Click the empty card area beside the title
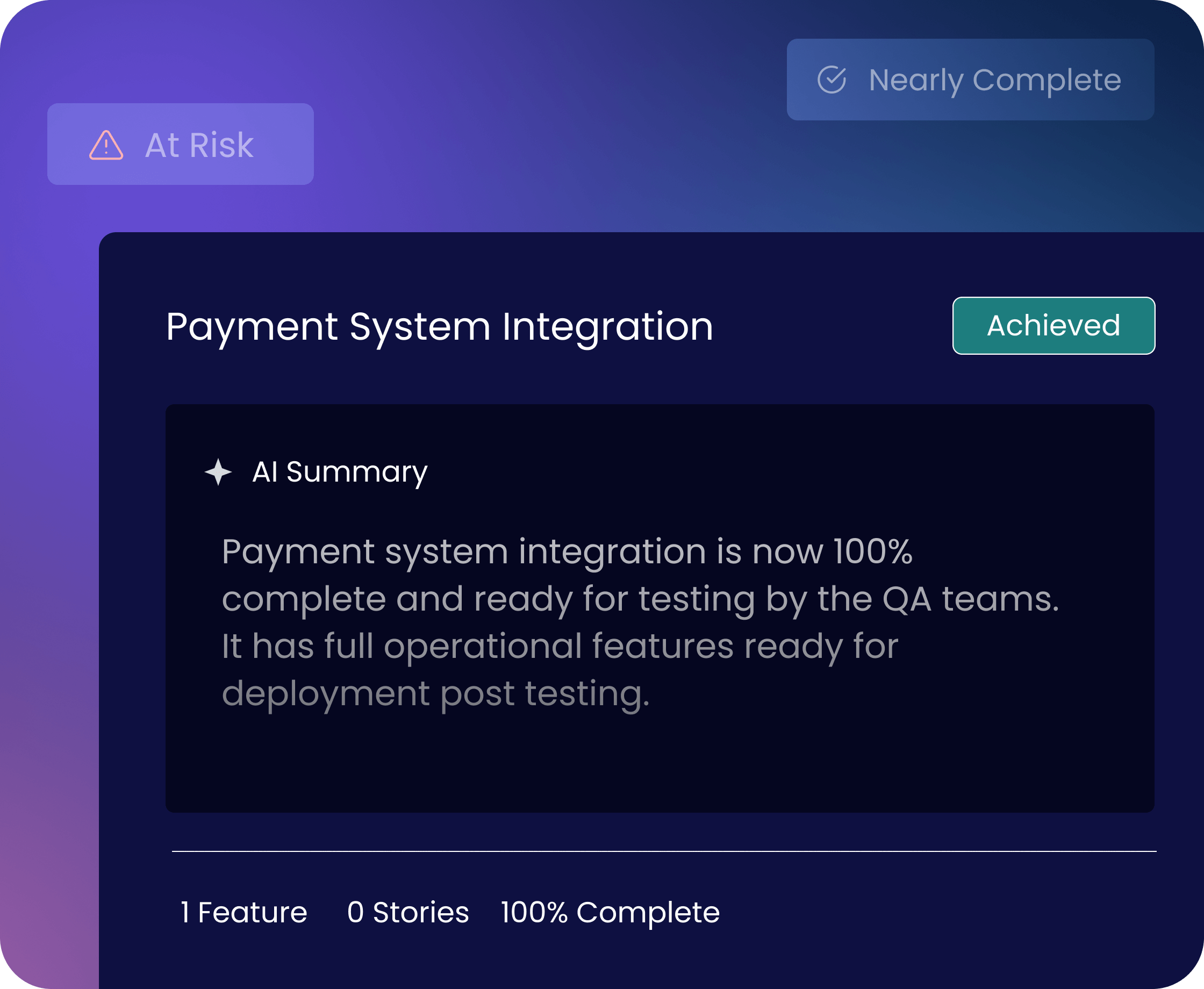The height and width of the screenshot is (989, 1204). pyautogui.click(x=832, y=326)
